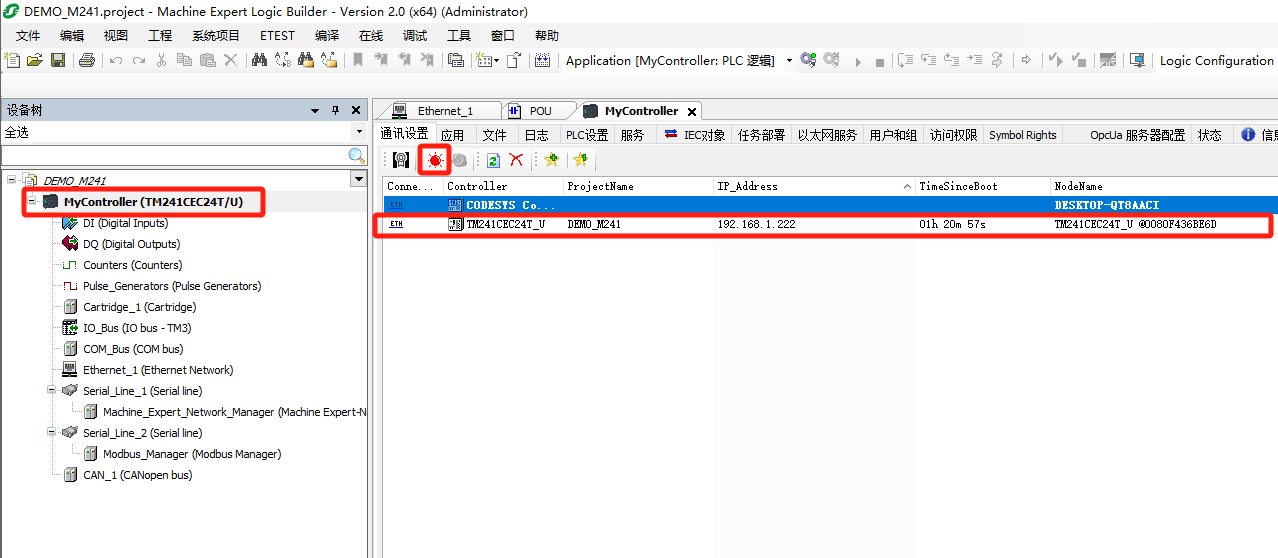Click the print icon in toolbar
Screen dimensions: 1278x558
87,61
